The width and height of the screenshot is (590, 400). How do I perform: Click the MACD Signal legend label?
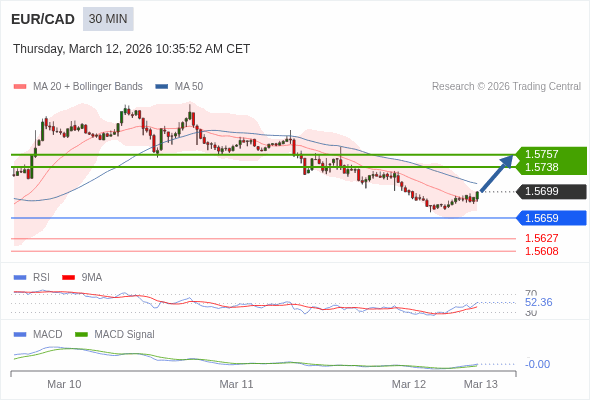coord(124,335)
